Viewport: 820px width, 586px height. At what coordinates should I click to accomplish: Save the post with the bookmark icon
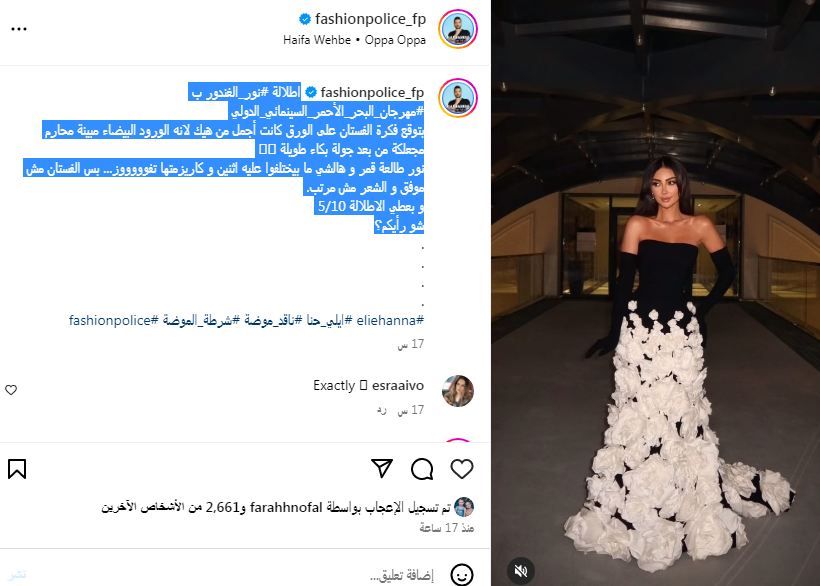pos(17,469)
